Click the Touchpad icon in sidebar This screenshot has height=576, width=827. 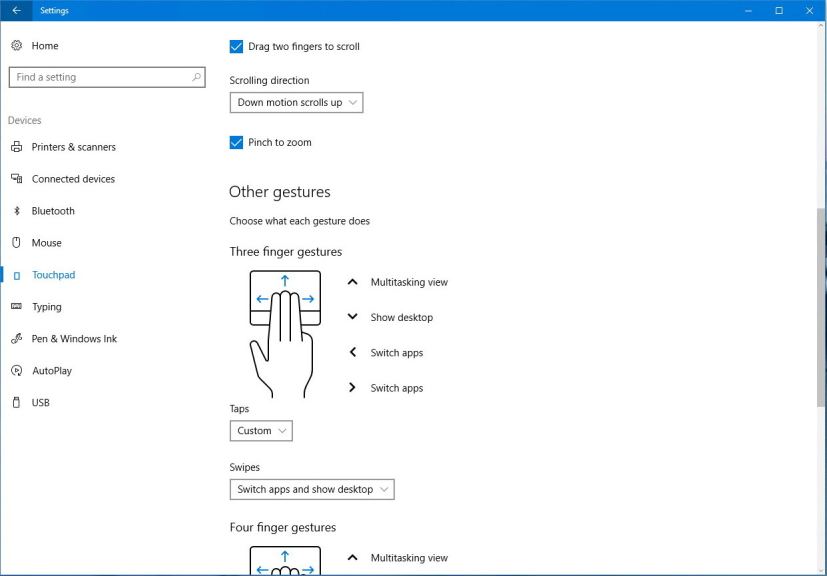coord(17,275)
